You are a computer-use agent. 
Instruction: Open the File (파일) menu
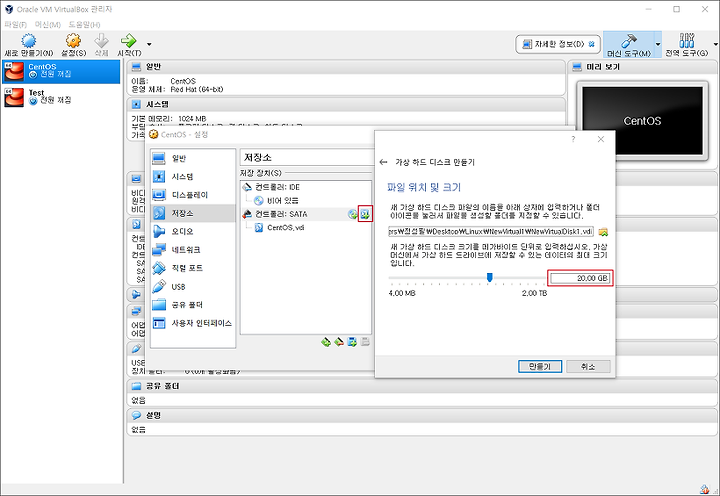point(16,24)
